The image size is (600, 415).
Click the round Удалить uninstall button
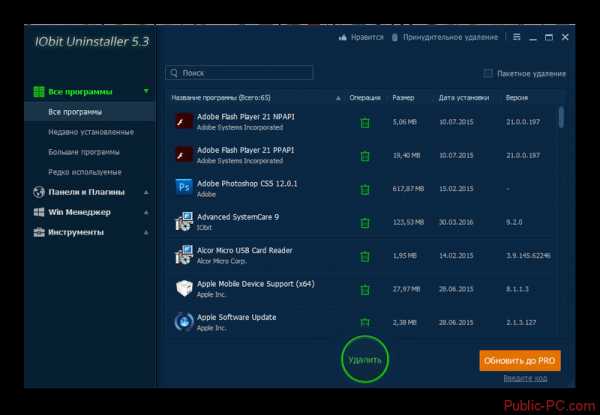tap(365, 359)
